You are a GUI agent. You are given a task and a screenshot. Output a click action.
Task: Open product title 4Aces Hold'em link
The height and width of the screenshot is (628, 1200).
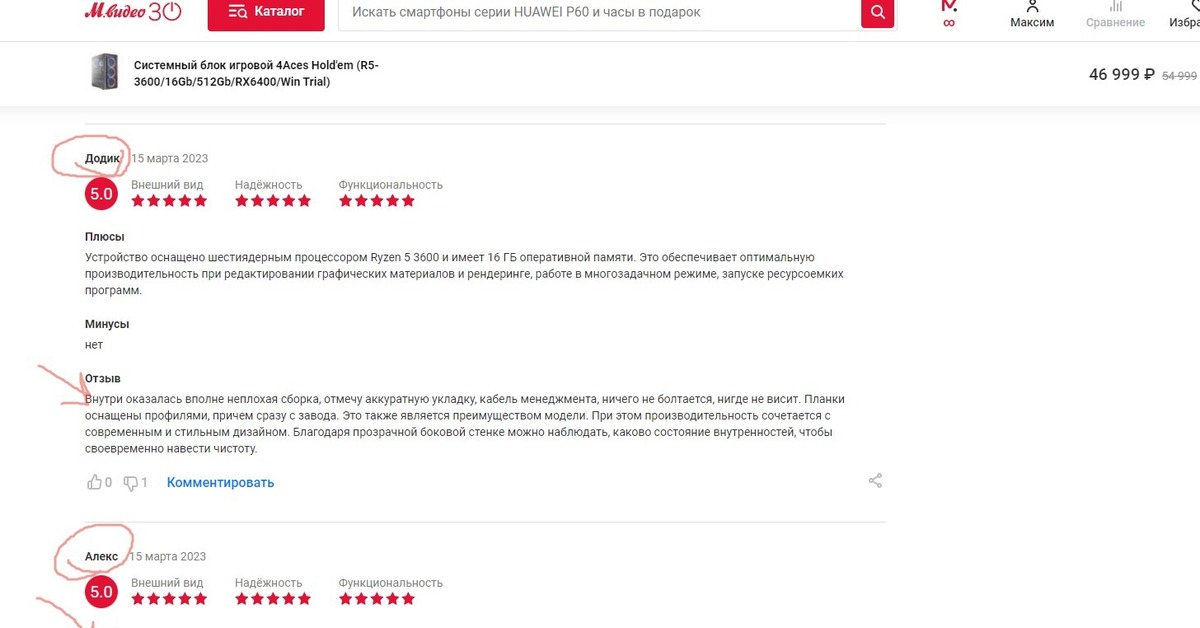click(x=256, y=73)
